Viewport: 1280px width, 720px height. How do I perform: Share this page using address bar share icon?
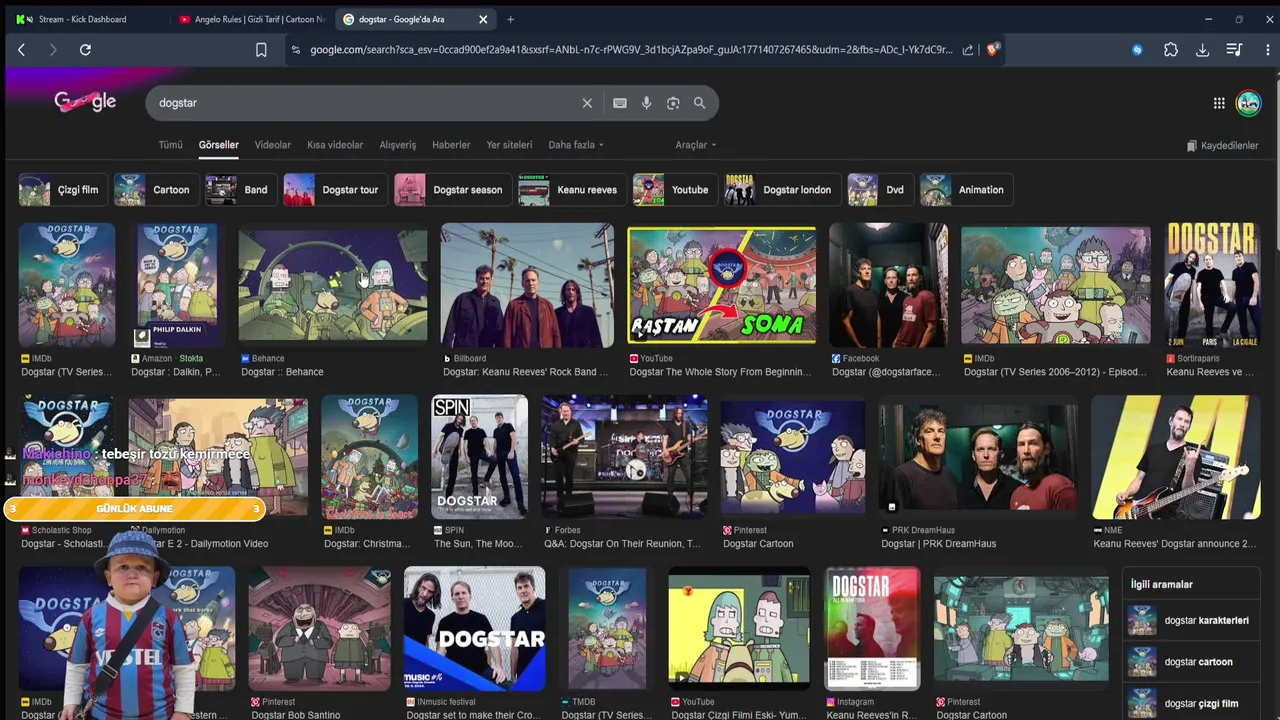click(967, 50)
